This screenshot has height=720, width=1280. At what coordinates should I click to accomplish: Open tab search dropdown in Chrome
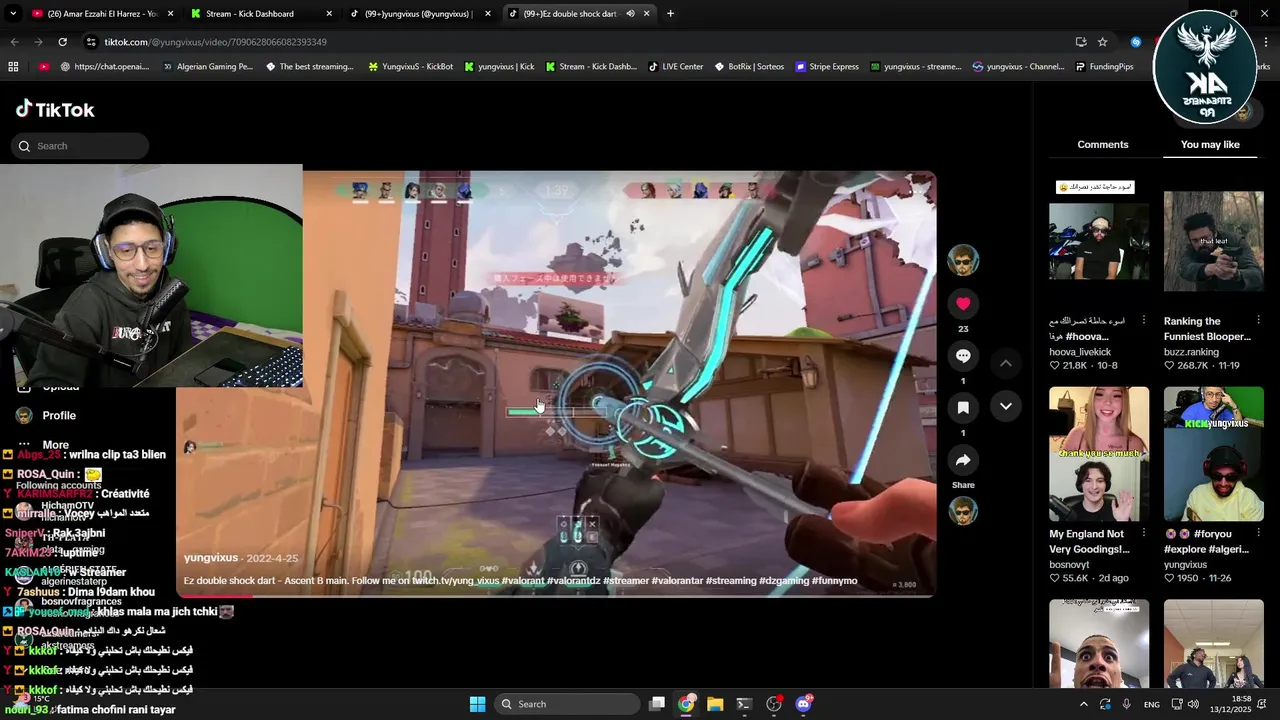tap(13, 14)
